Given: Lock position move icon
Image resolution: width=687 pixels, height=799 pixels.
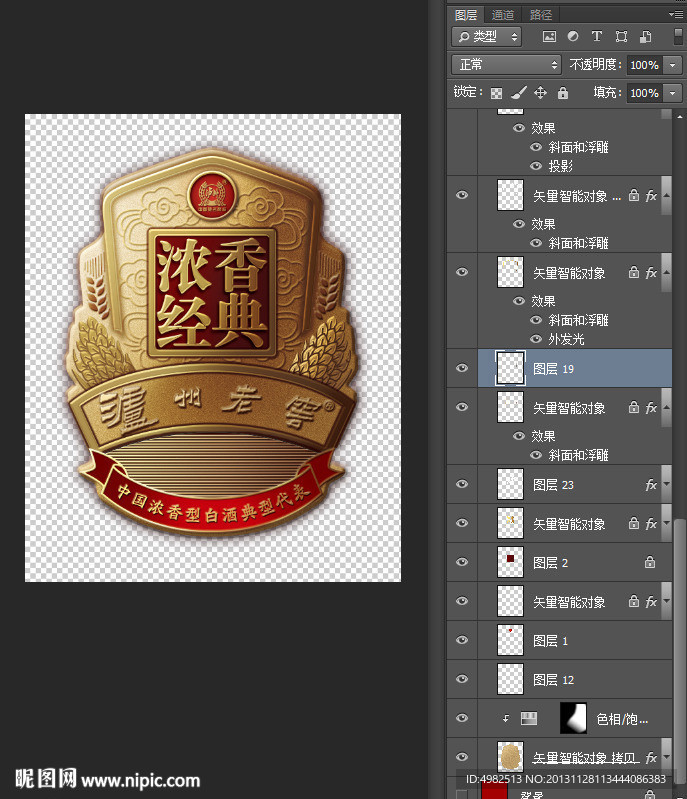Looking at the screenshot, I should (540, 93).
